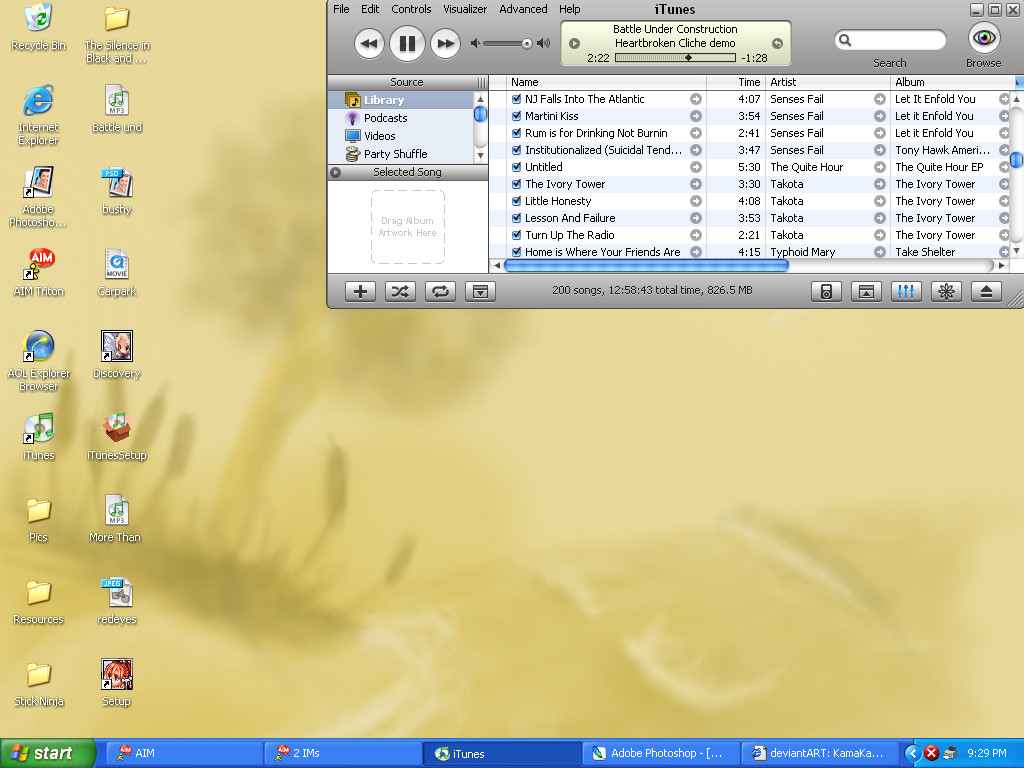
Task: Select the iTunes desktop shortcut
Action: (x=39, y=436)
